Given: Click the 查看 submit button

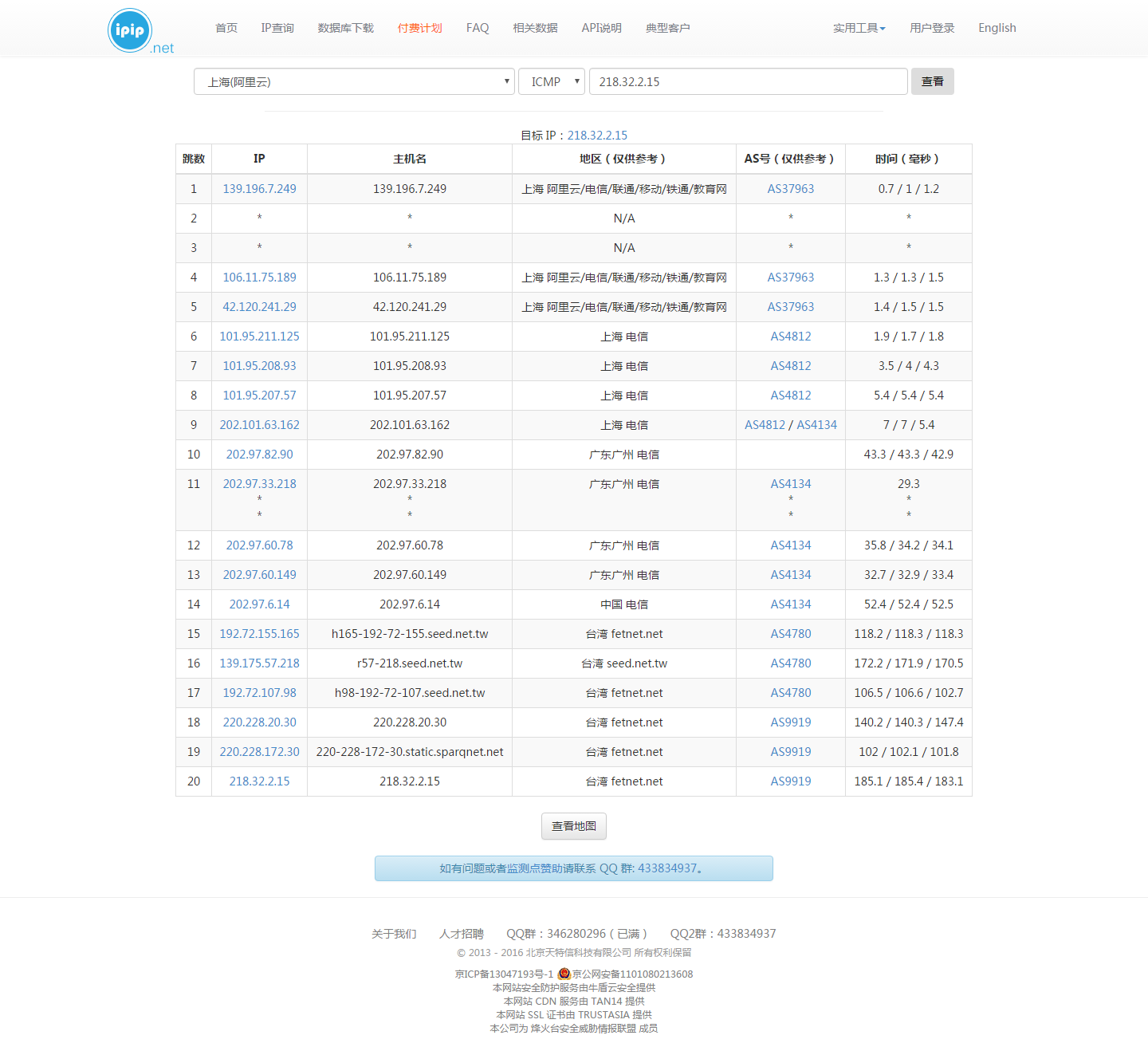Looking at the screenshot, I should tap(932, 81).
